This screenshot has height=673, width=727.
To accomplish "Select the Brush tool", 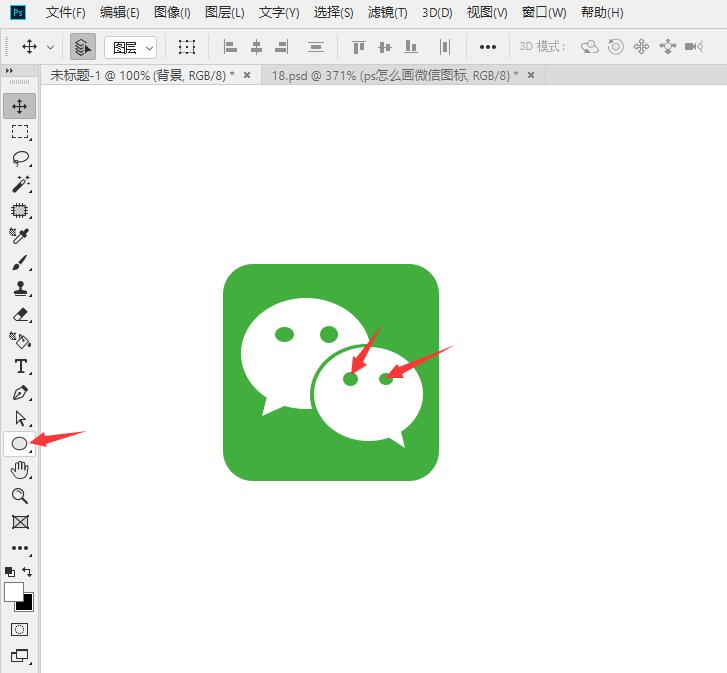I will coord(20,262).
